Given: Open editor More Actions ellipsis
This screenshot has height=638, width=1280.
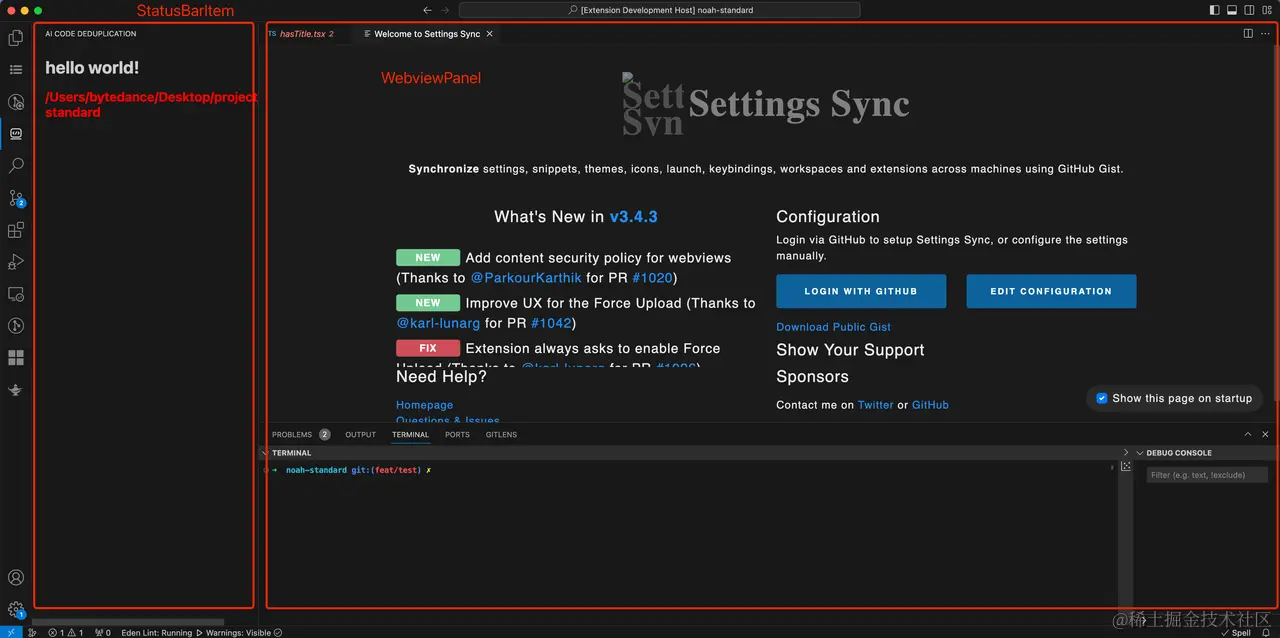Looking at the screenshot, I should coord(1265,33).
